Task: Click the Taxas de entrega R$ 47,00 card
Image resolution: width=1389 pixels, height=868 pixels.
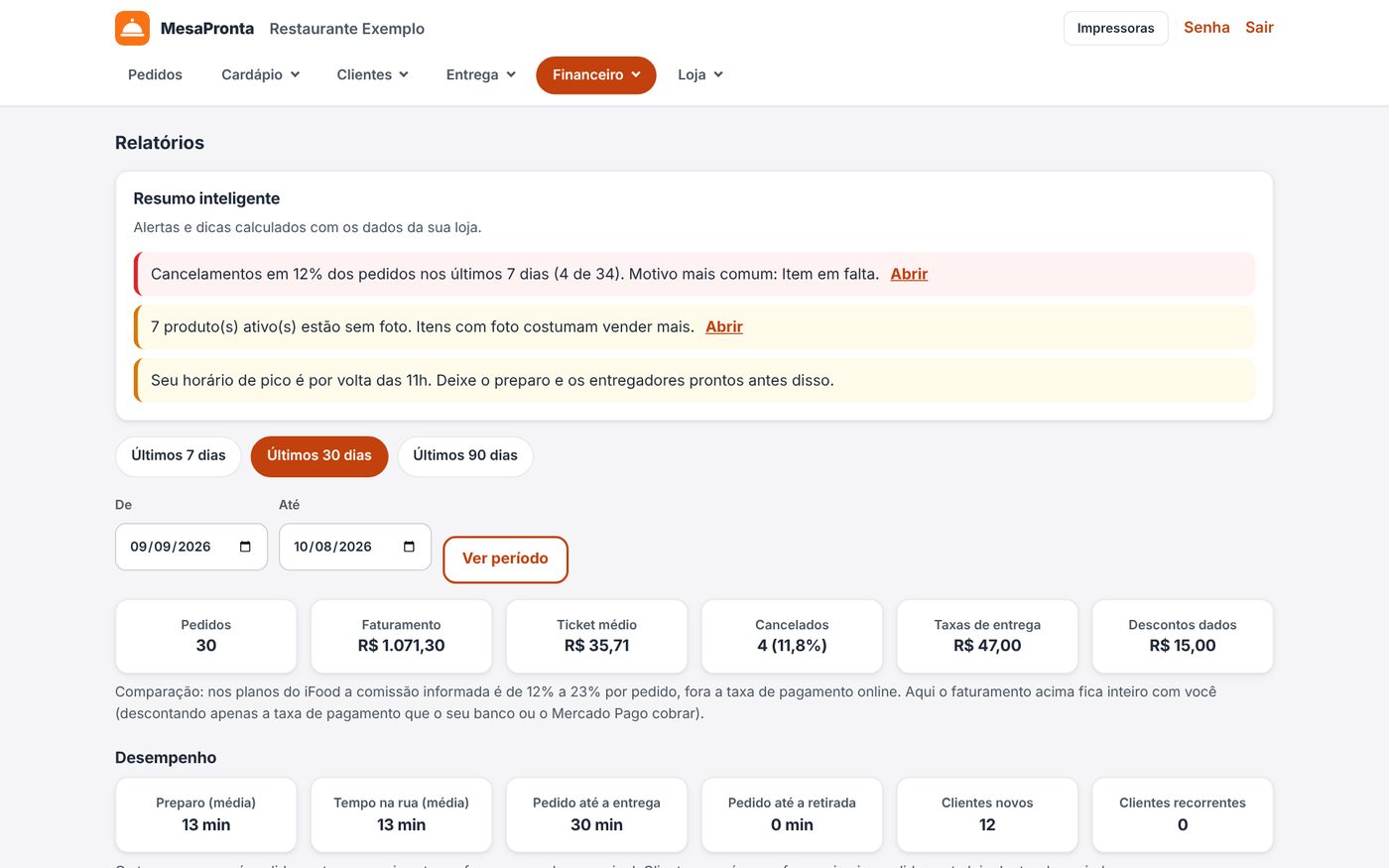Action: coord(987,636)
